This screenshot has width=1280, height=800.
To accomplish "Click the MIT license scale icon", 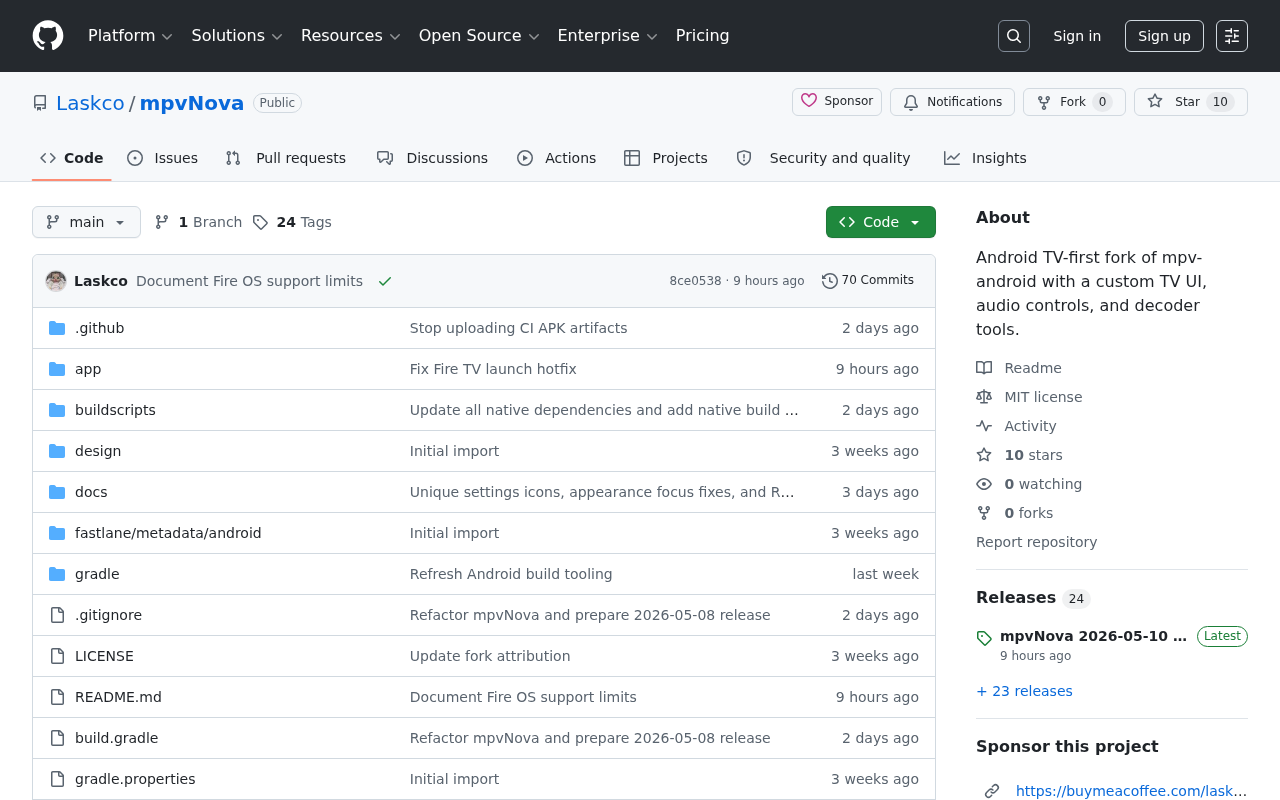I will point(984,397).
